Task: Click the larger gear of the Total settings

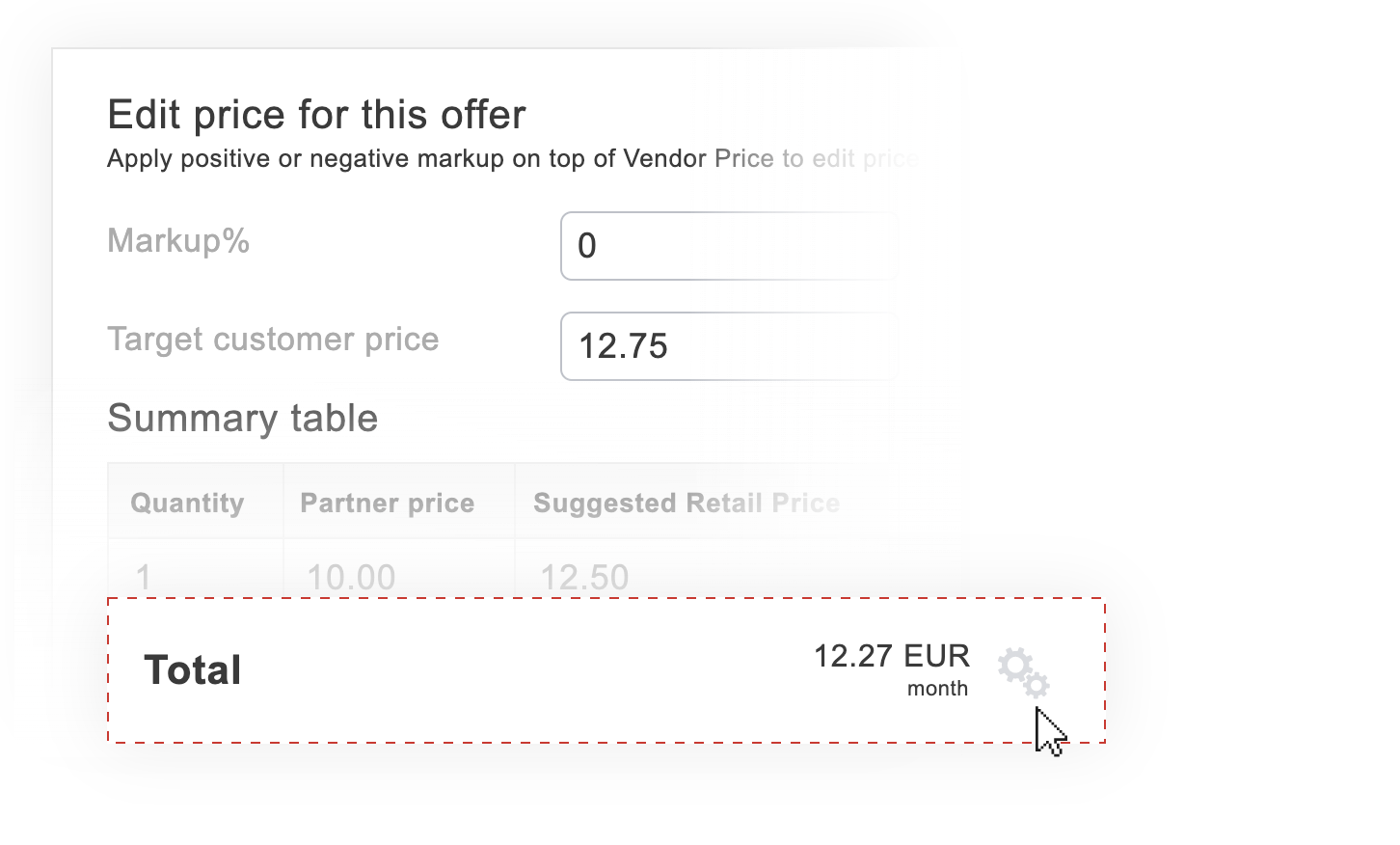Action: [x=1014, y=664]
